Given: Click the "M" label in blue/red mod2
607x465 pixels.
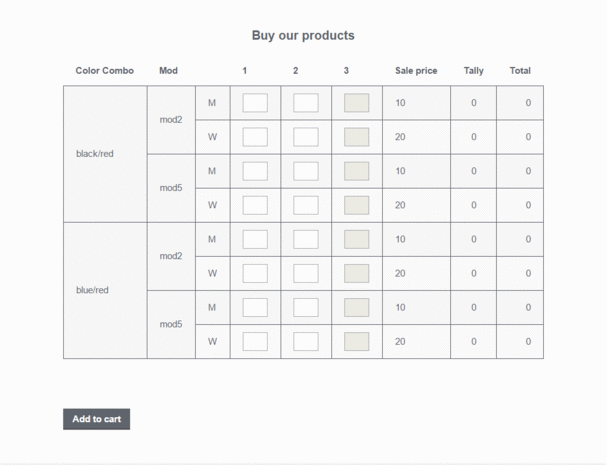Looking at the screenshot, I should point(212,239).
